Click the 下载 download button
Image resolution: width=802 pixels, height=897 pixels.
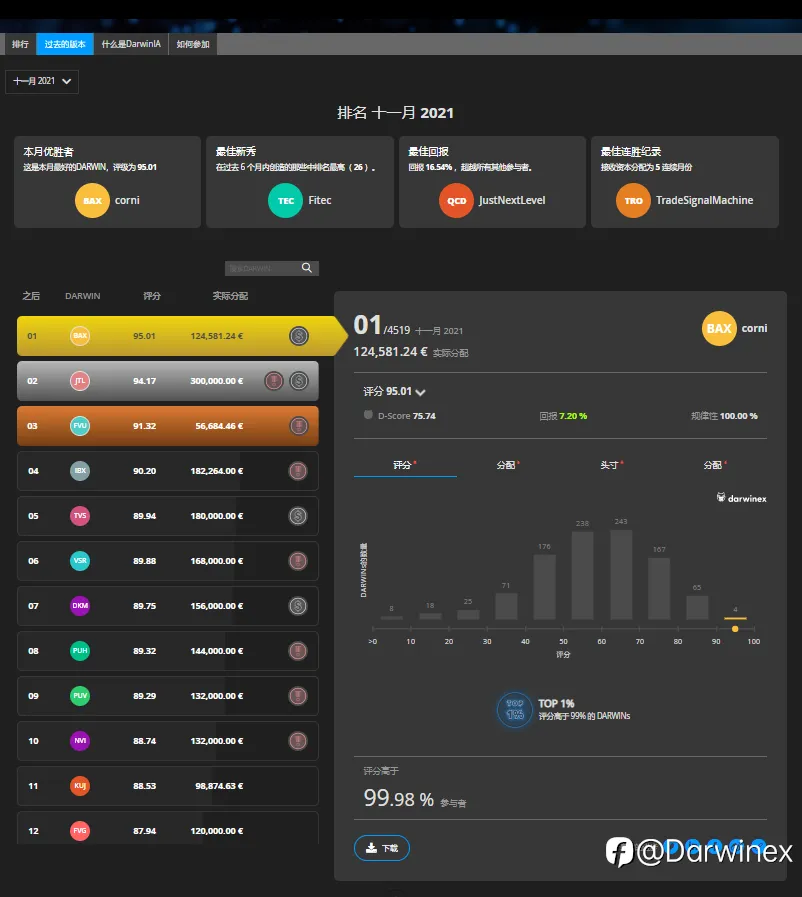pyautogui.click(x=382, y=848)
